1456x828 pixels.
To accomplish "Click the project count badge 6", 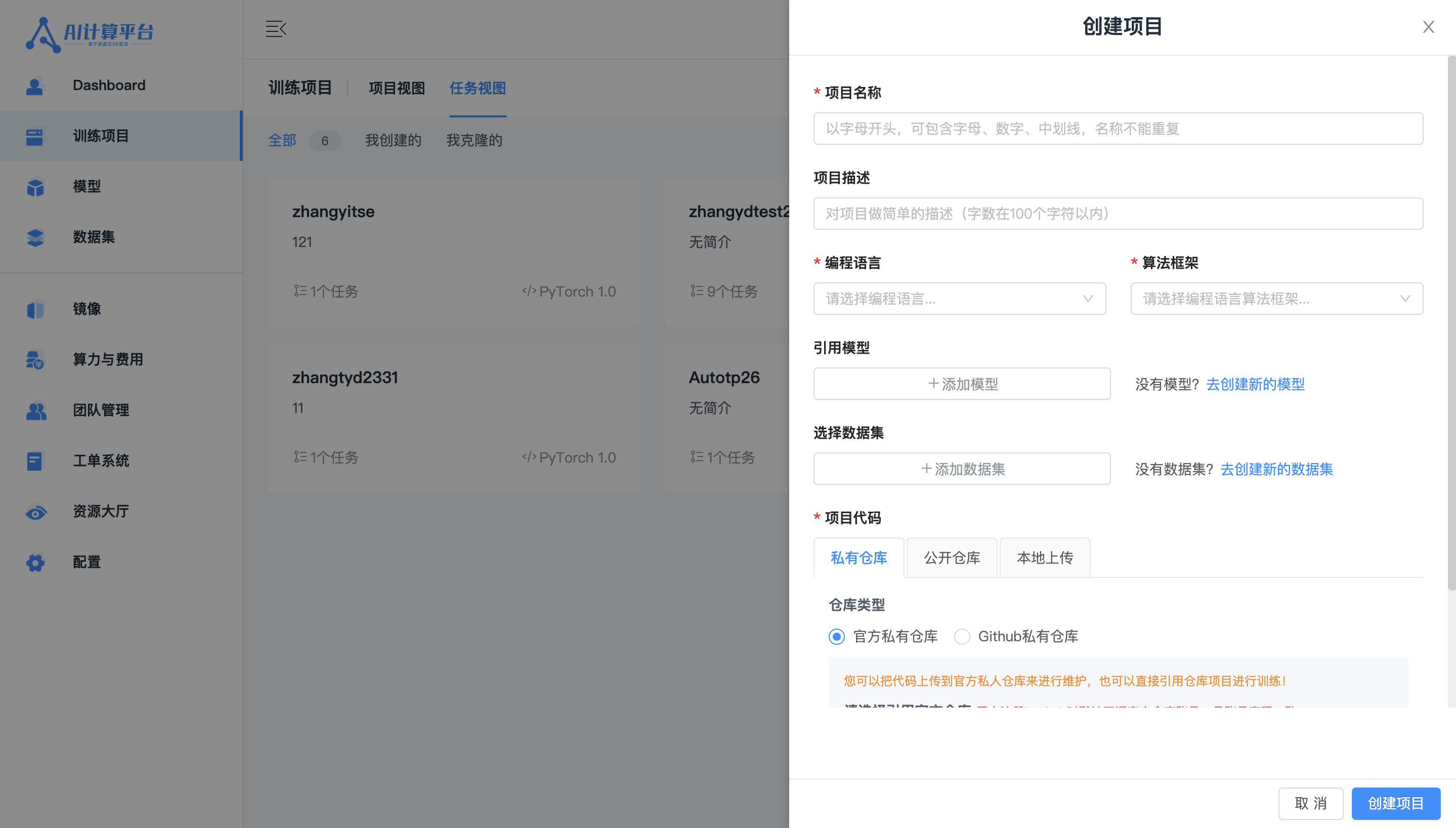I will pyautogui.click(x=324, y=141).
